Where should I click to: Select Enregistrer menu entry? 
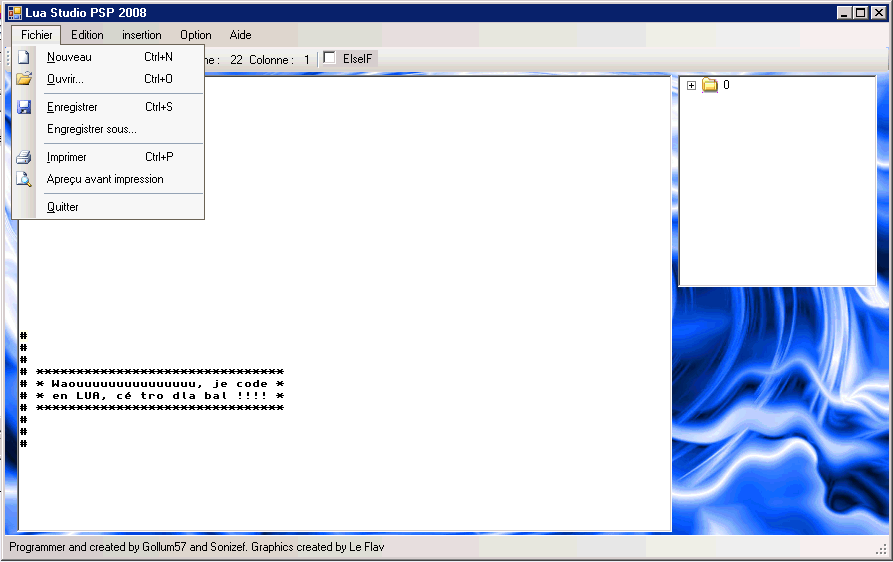click(x=108, y=106)
